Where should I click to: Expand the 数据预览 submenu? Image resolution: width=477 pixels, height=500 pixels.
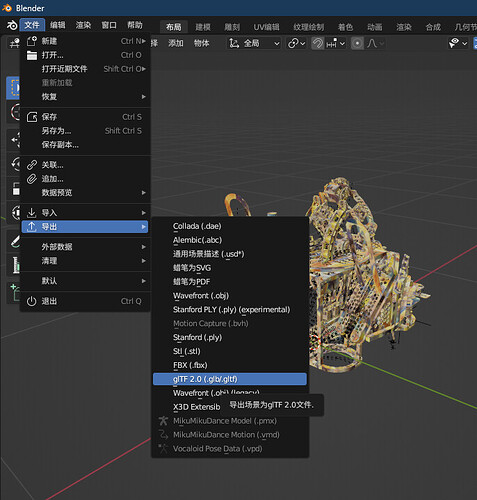[85, 193]
